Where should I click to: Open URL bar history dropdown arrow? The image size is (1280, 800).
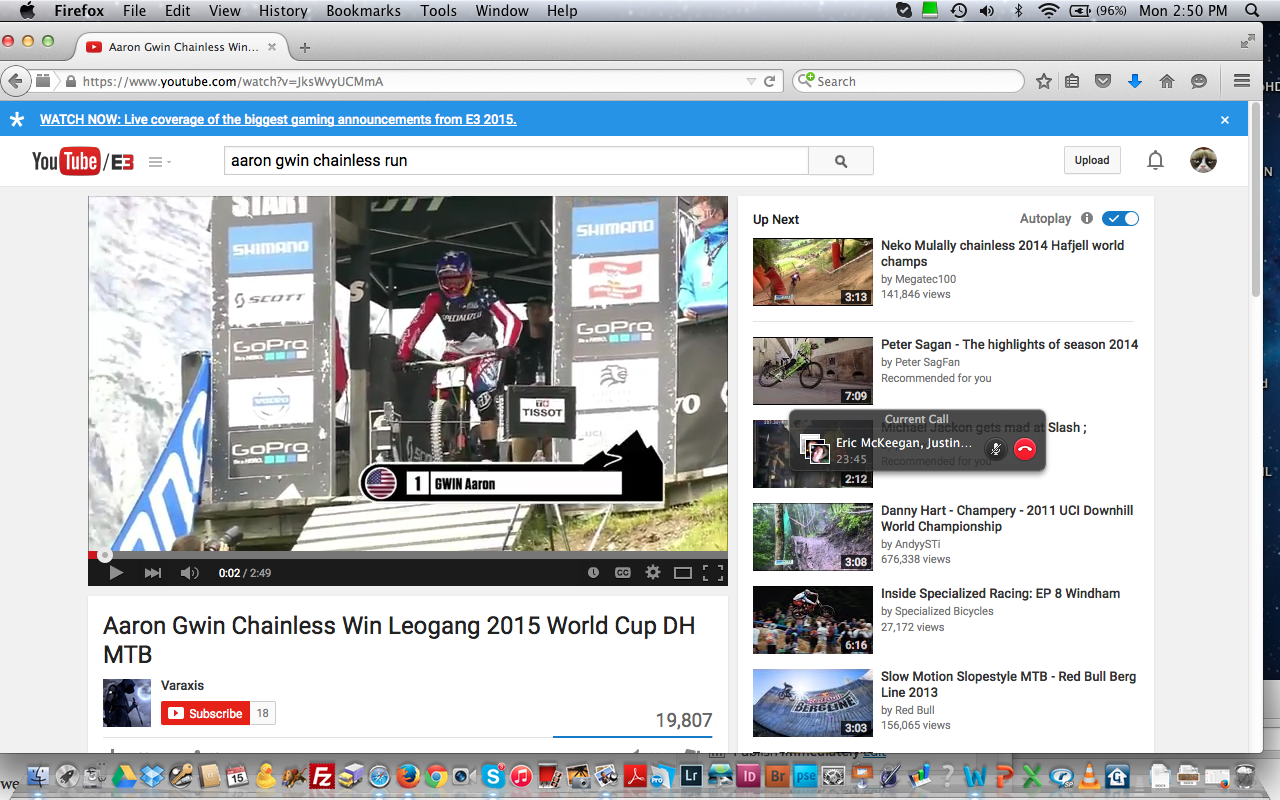[751, 82]
